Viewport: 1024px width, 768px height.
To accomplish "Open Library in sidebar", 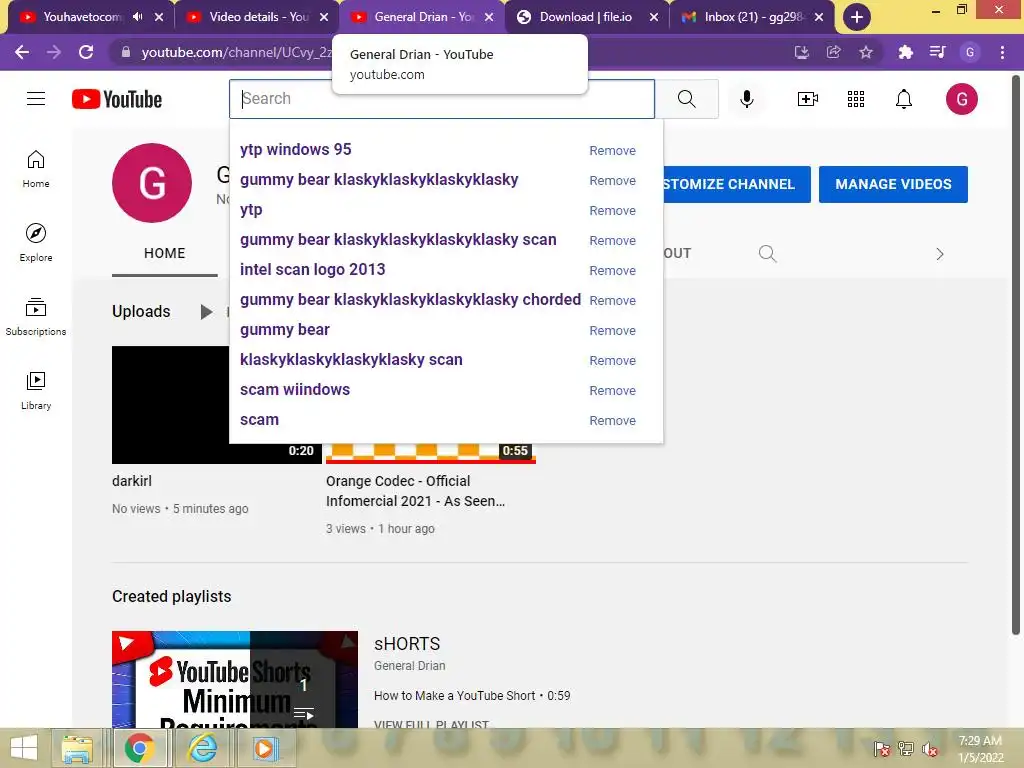I will (x=36, y=391).
